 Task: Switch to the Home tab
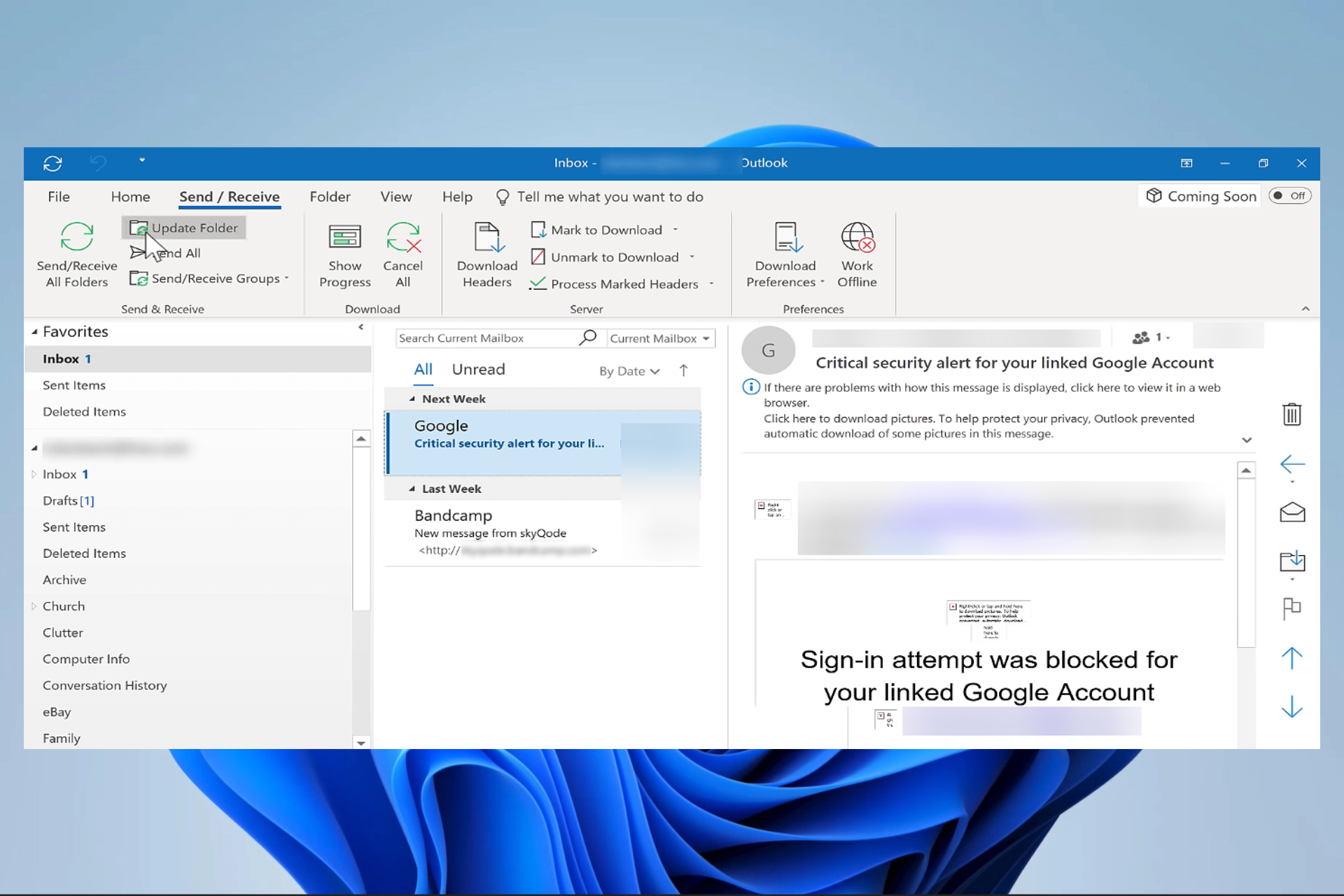(x=131, y=197)
